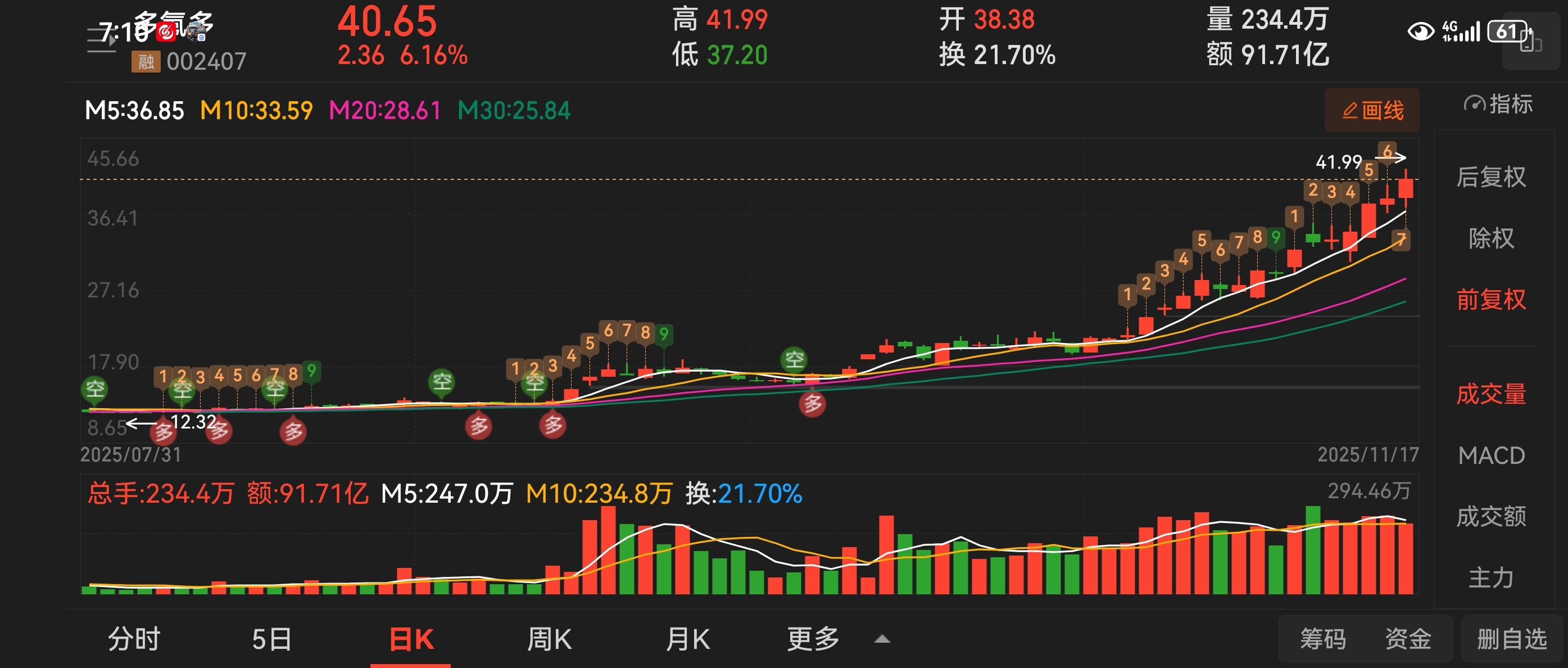Select 前复权 forward adjustment option

(1490, 300)
